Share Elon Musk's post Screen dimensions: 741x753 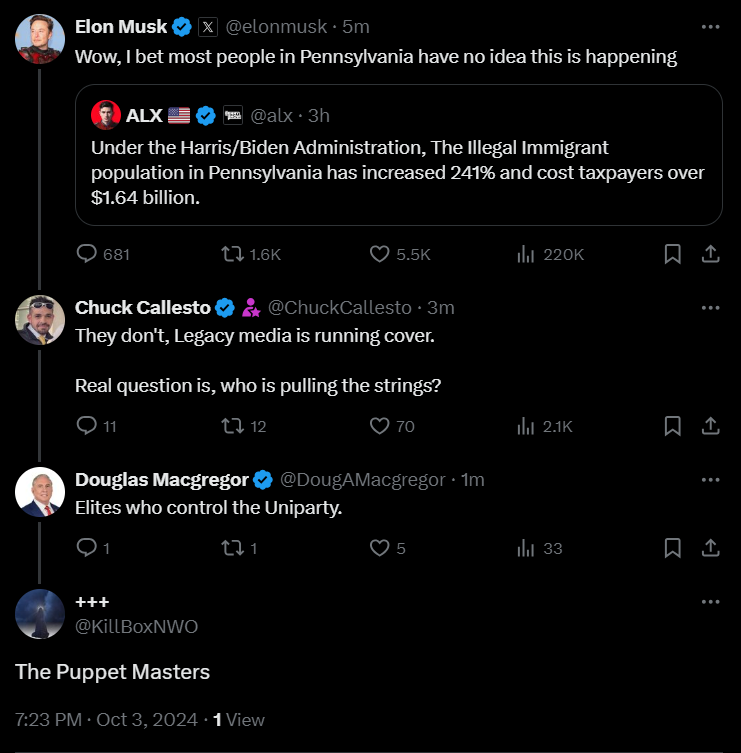point(711,254)
